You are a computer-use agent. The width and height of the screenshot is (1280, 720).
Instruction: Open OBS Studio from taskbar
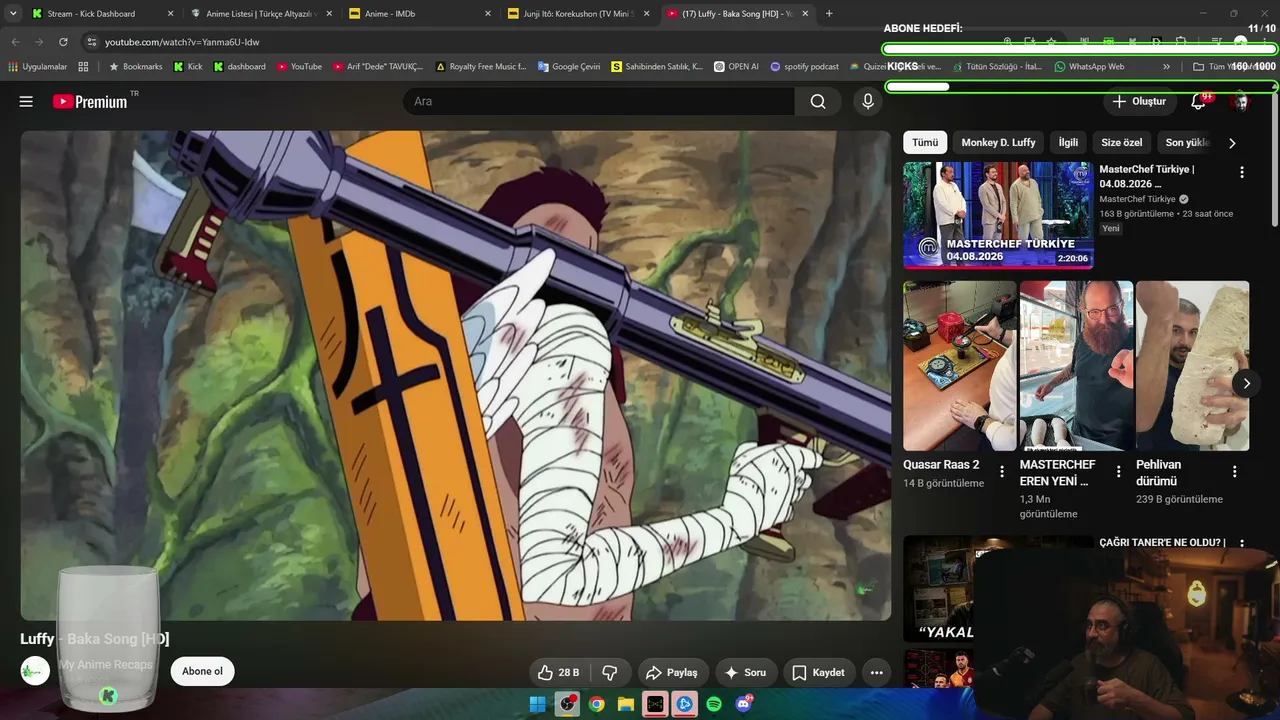coord(568,704)
